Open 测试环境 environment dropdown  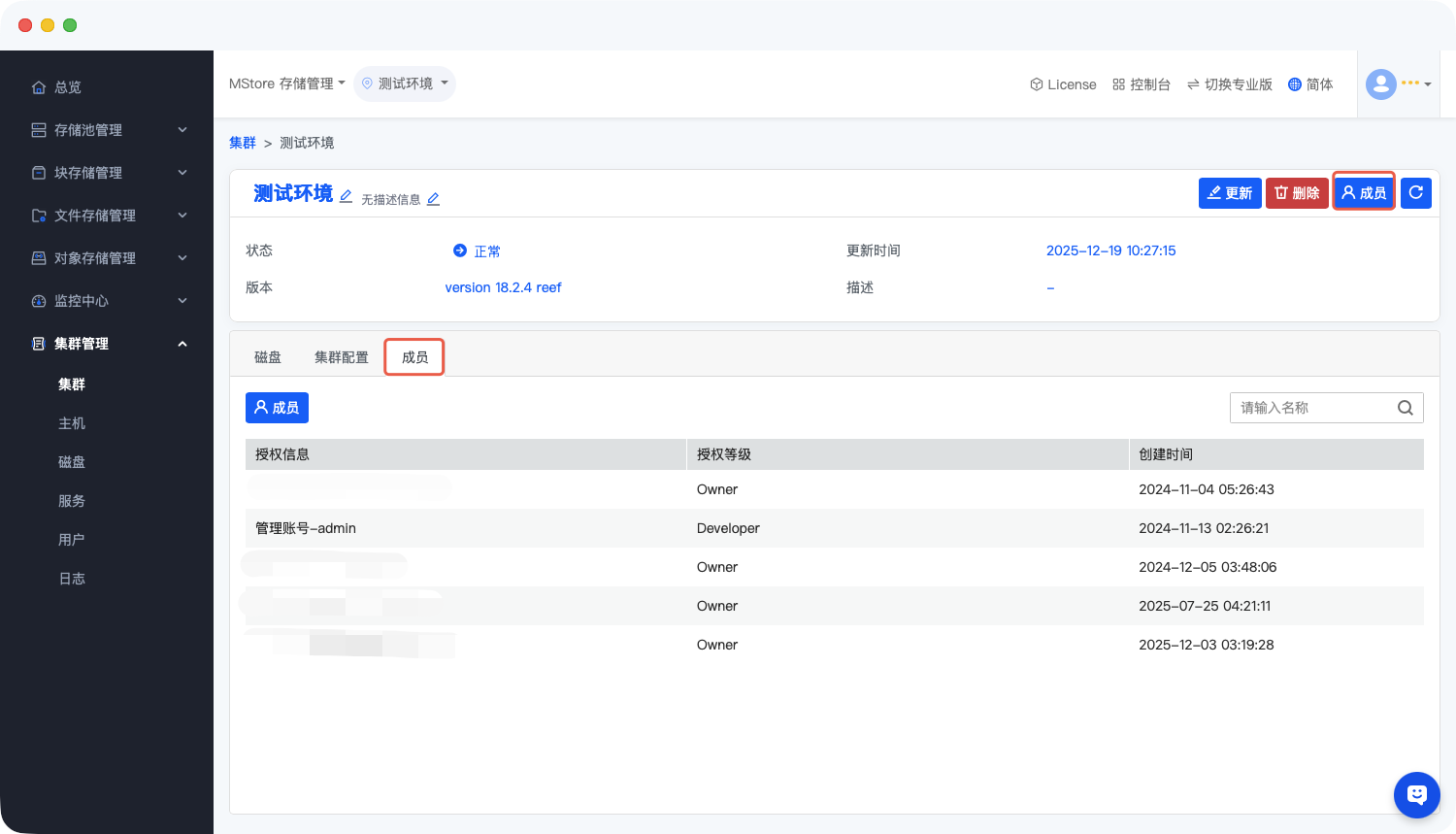405,83
